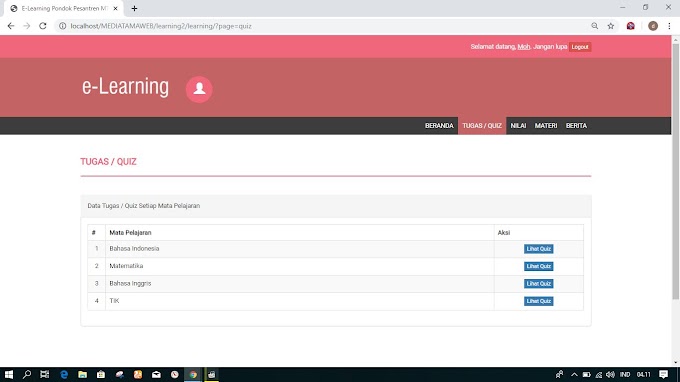
Task: Open the BERITA menu
Action: (x=576, y=126)
